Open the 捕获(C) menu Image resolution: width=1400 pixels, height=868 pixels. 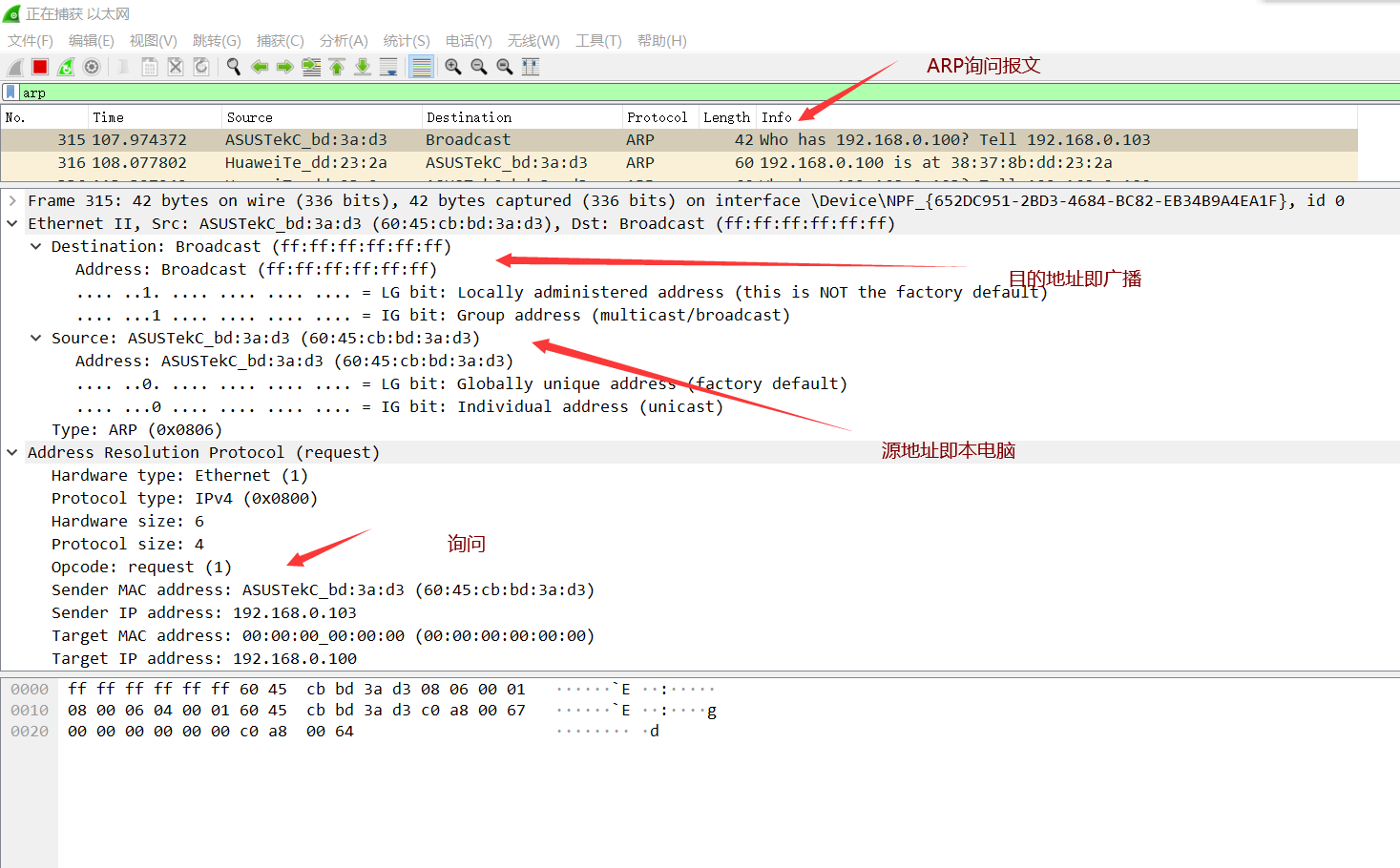point(281,40)
